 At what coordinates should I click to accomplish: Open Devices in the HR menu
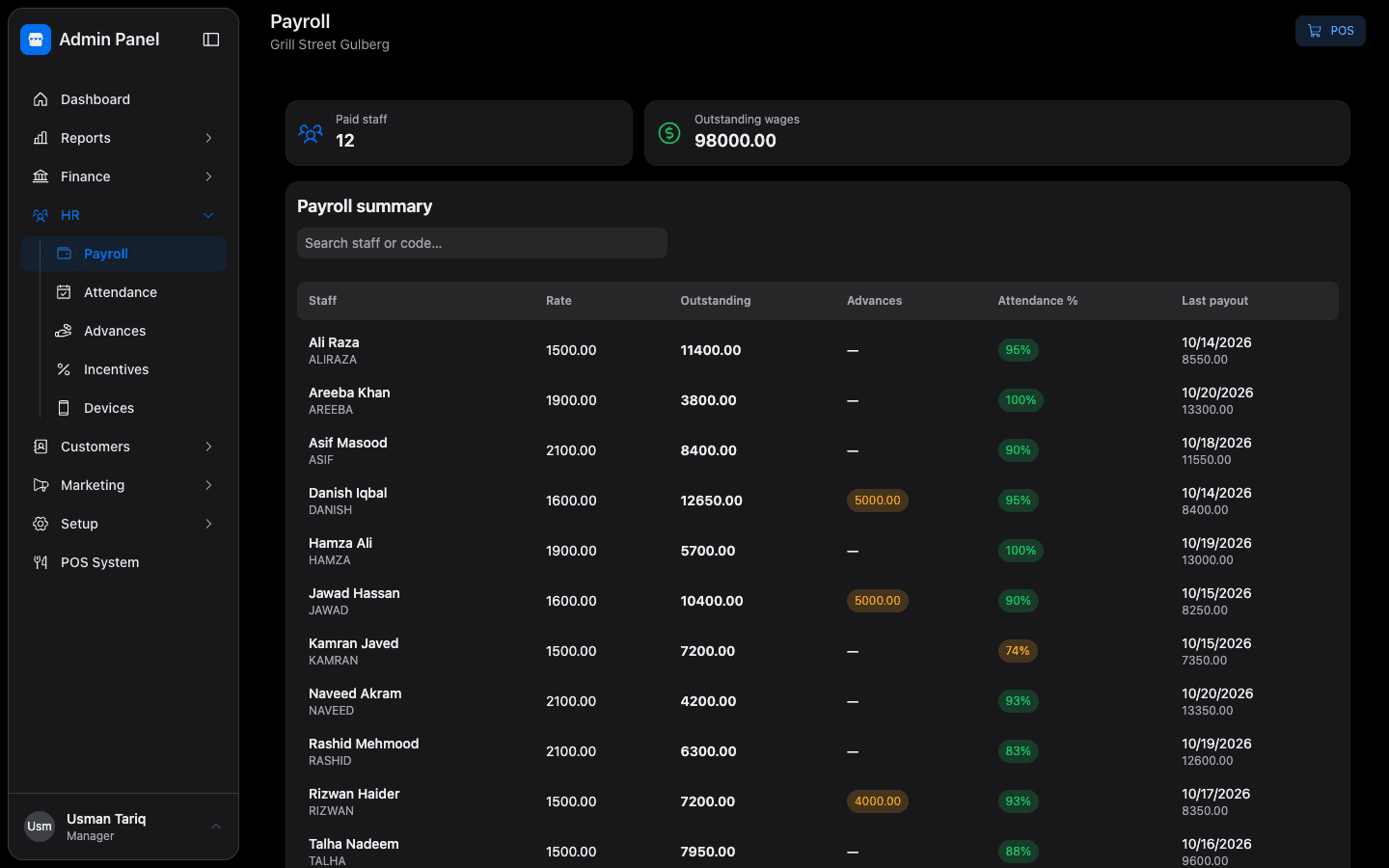coord(133,408)
